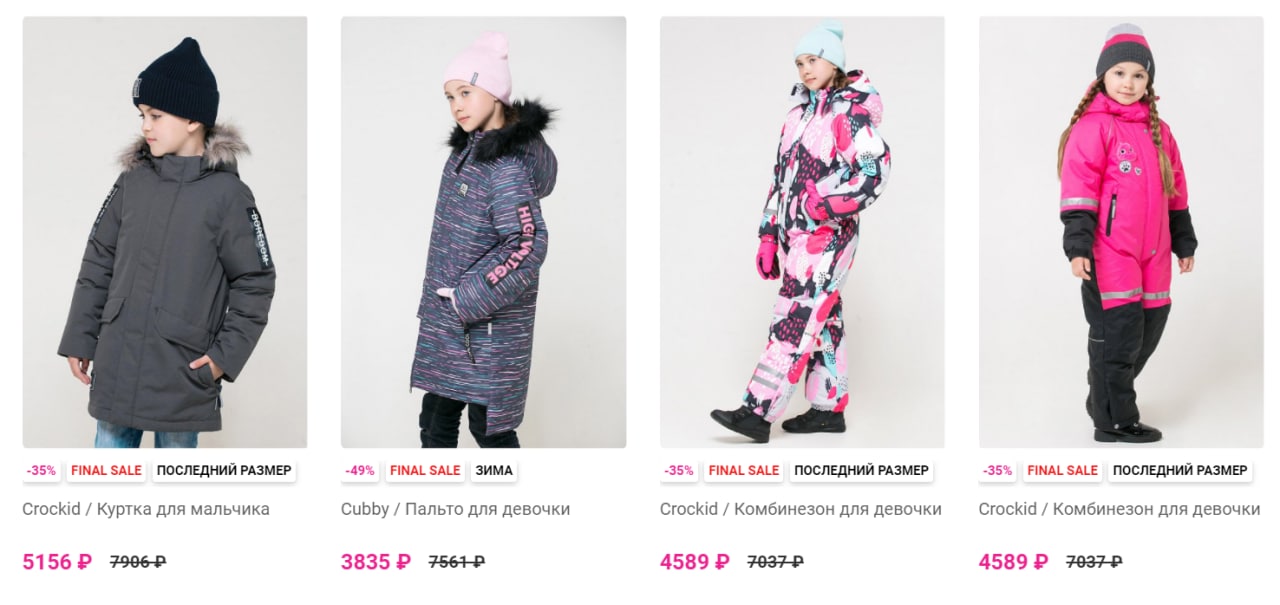Open Crockid / Куртка для мальчика link
Screen dimensions: 1280x605
tap(146, 509)
